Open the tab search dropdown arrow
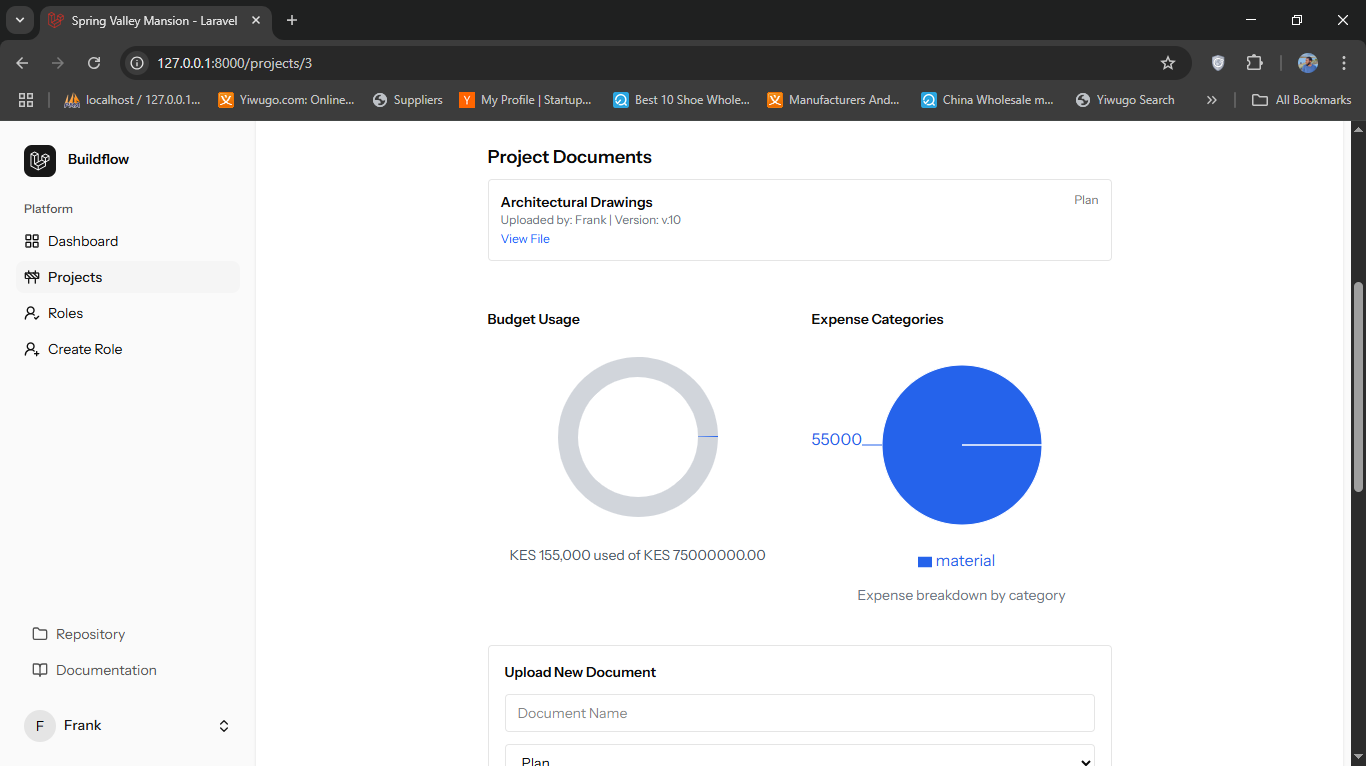1366x766 pixels. click(x=20, y=20)
